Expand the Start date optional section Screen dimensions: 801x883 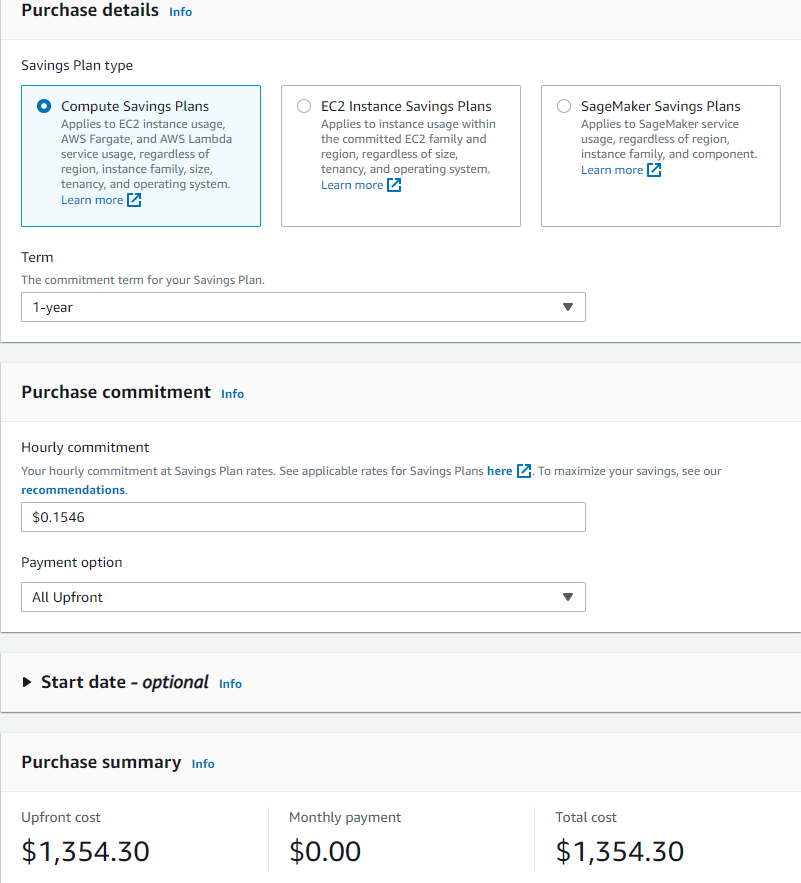tap(27, 682)
